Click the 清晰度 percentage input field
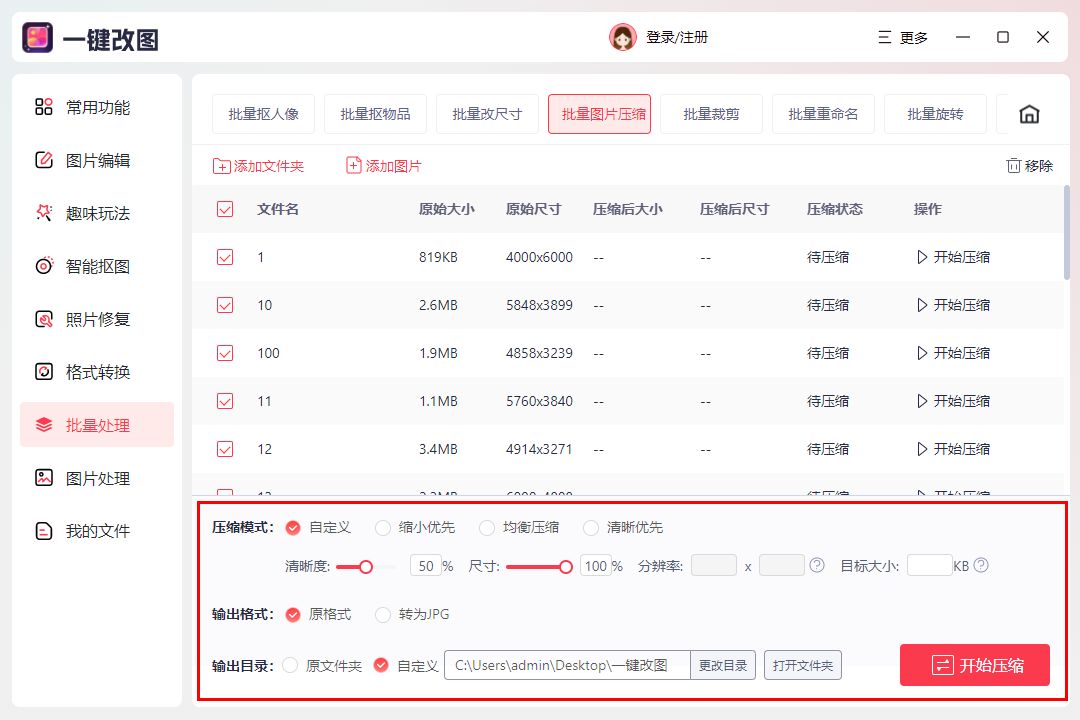This screenshot has height=720, width=1080. click(426, 566)
